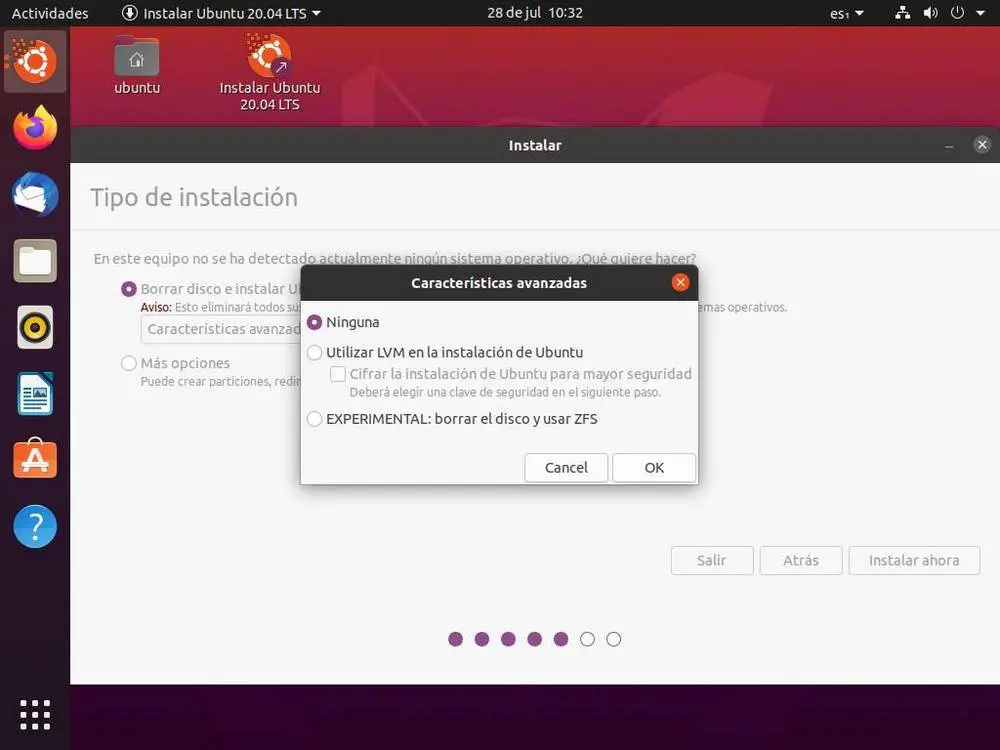Open the Help question mark icon
Viewport: 1000px width, 750px height.
pyautogui.click(x=35, y=526)
